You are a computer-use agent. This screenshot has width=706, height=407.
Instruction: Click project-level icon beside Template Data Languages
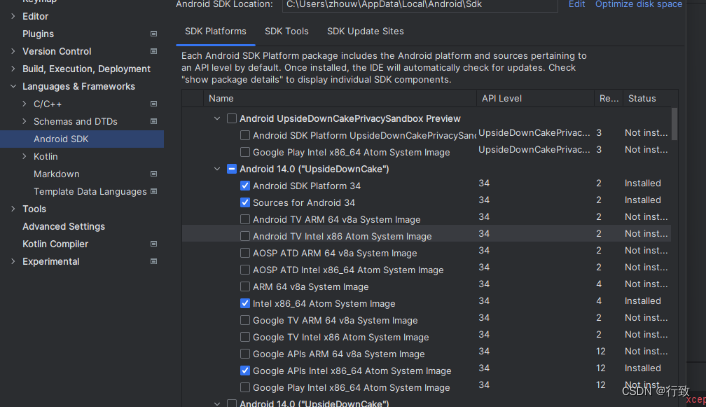tap(154, 191)
